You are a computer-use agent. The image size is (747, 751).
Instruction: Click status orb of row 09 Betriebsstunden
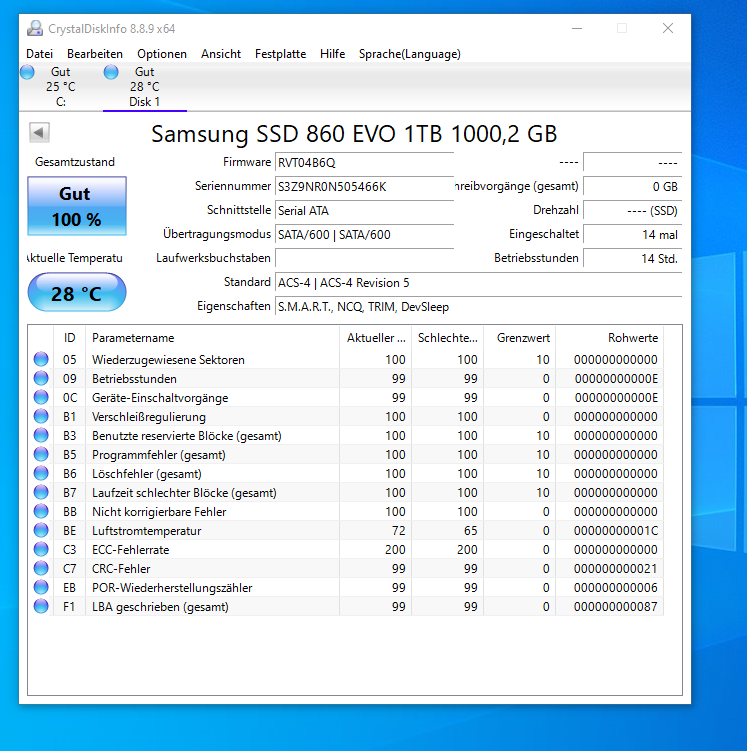(41, 378)
